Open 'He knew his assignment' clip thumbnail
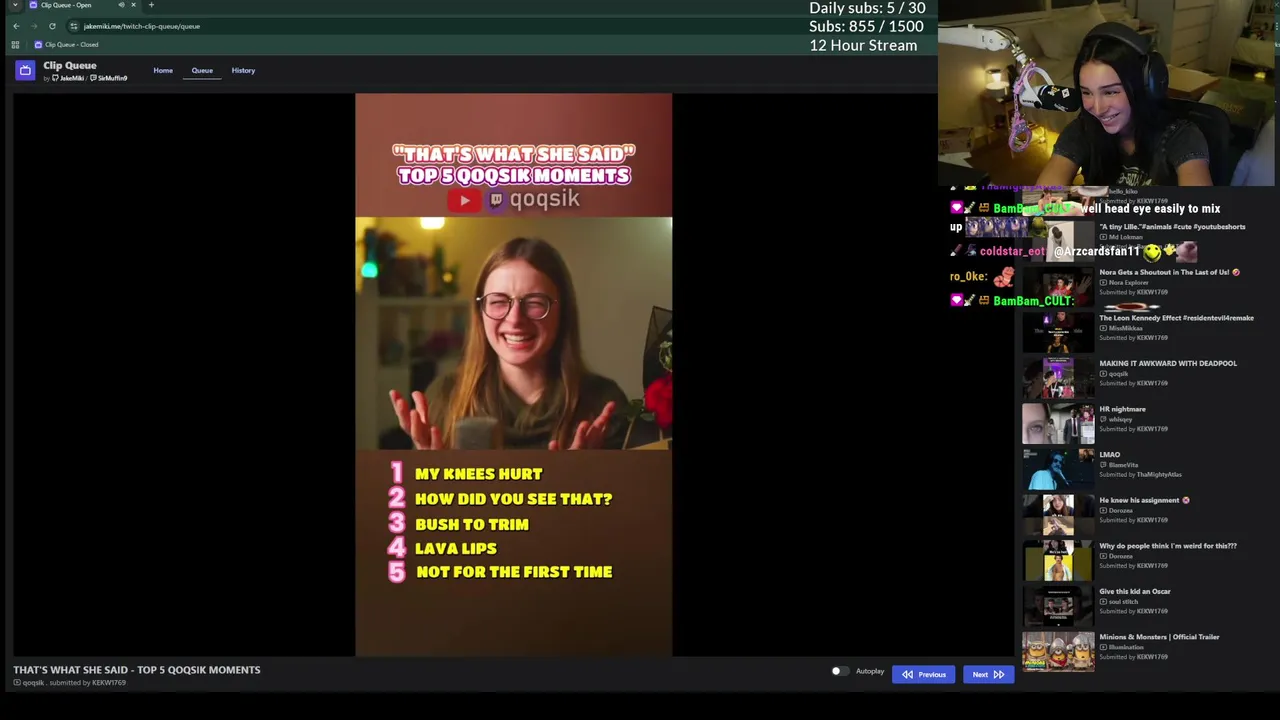The image size is (1280, 720). coord(1058,513)
